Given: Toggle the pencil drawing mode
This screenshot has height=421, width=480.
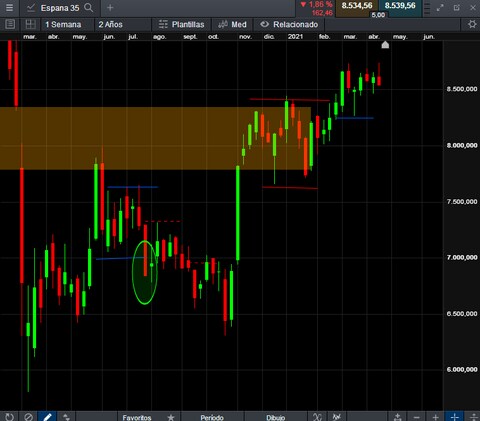Looking at the screenshot, I should (x=47, y=417).
